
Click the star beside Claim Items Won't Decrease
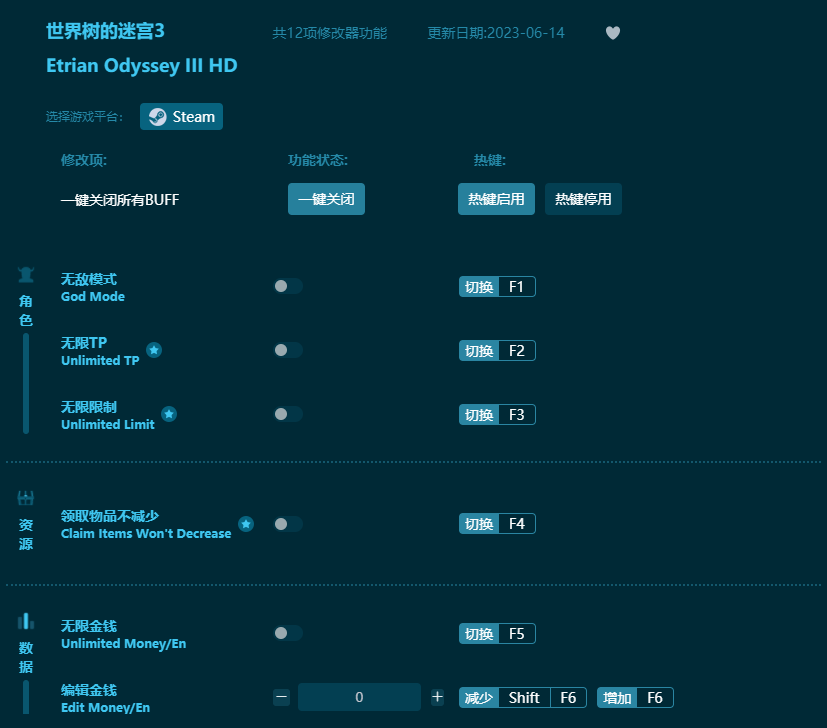pyautogui.click(x=246, y=523)
